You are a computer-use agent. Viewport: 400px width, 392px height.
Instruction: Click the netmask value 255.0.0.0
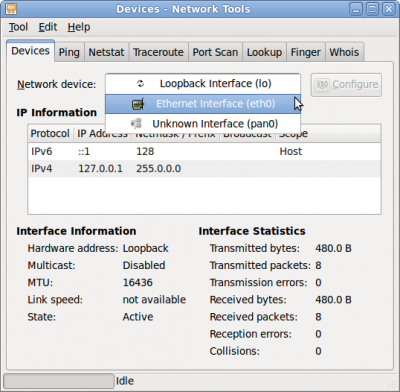coord(158,169)
